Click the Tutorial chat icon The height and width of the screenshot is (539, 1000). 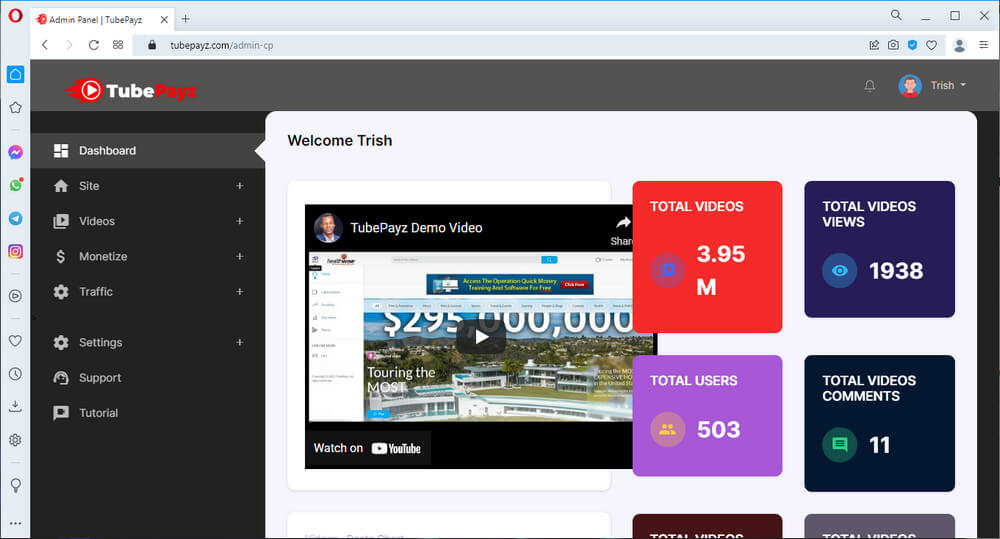pyautogui.click(x=61, y=413)
